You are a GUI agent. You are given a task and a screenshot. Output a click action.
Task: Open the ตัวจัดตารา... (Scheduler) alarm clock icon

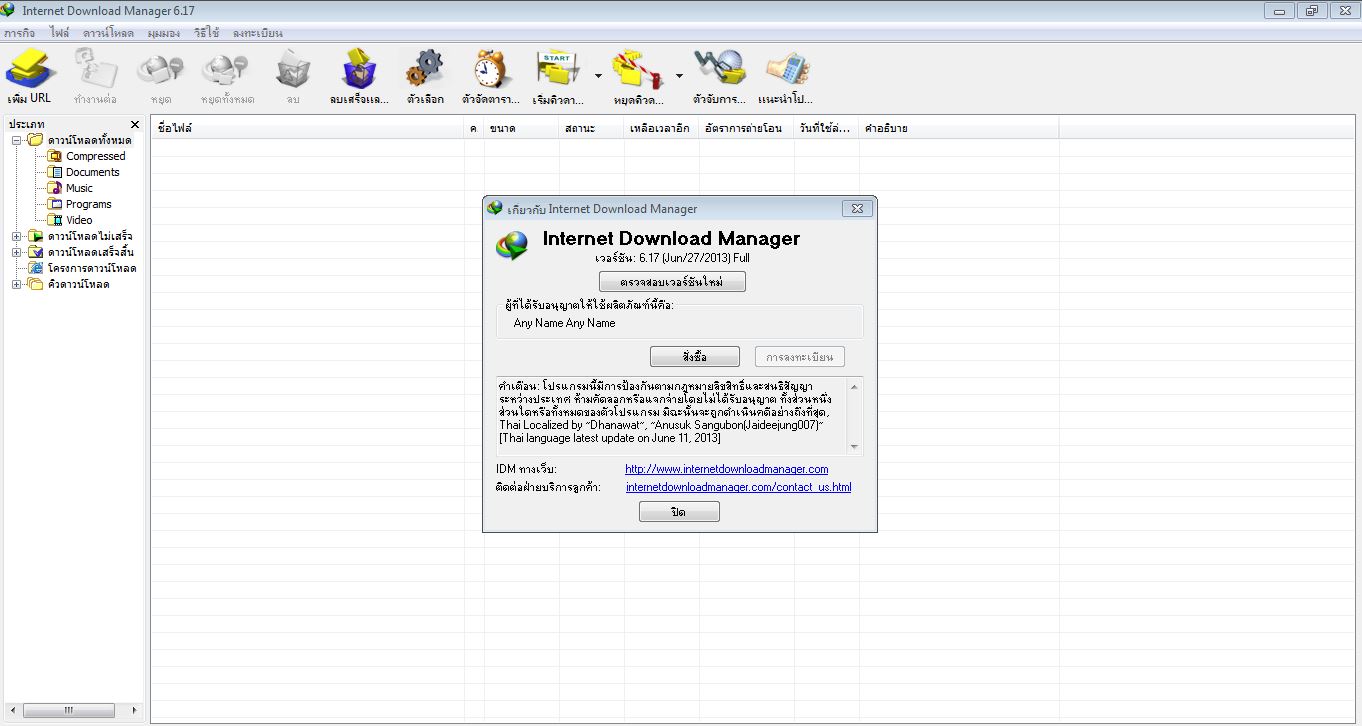[x=491, y=69]
